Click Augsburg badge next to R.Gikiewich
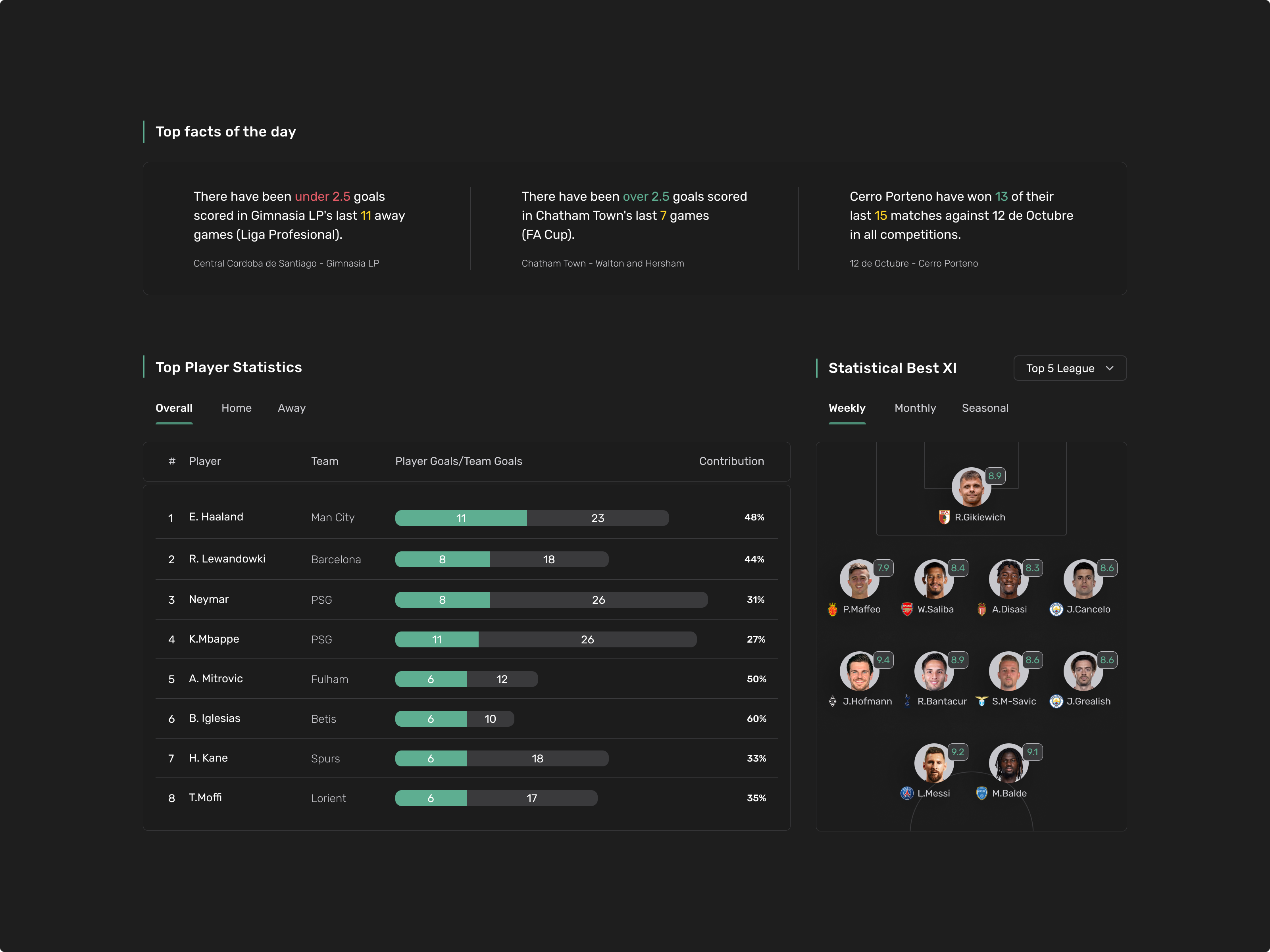Image resolution: width=1270 pixels, height=952 pixels. coord(944,517)
